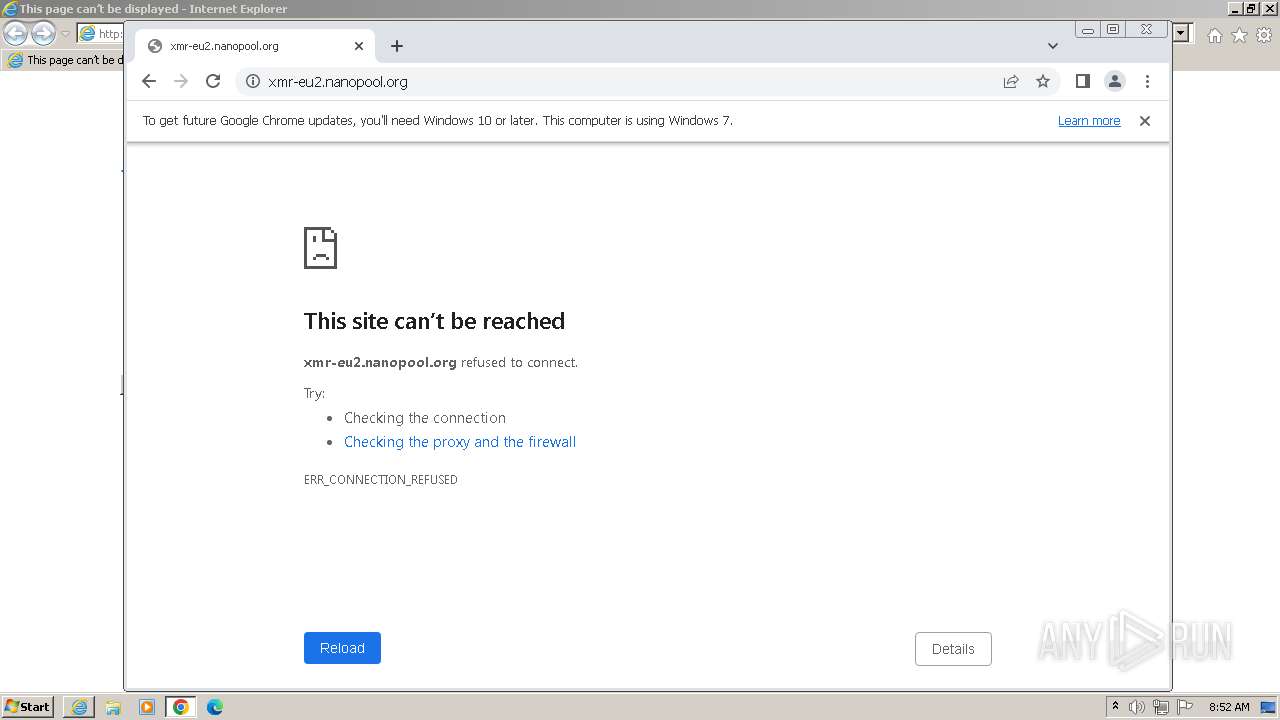Reload page using Chrome toolbar refresh icon
This screenshot has width=1280, height=720.
(213, 82)
